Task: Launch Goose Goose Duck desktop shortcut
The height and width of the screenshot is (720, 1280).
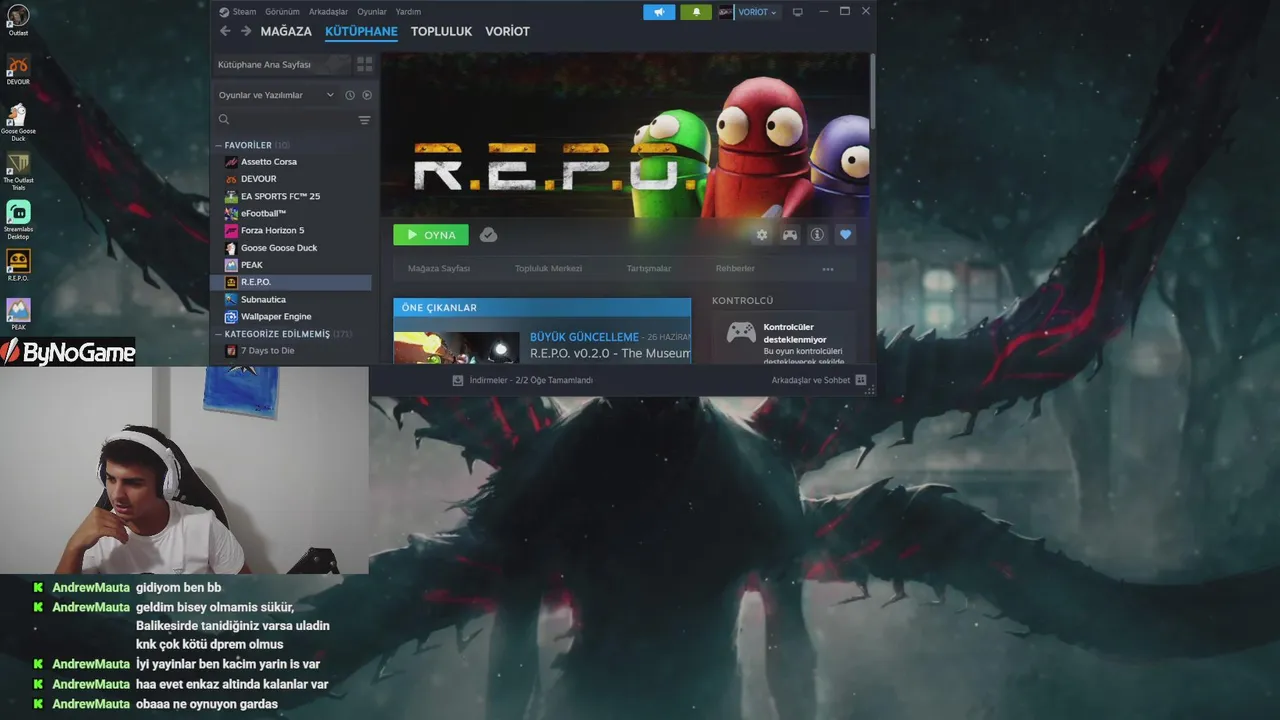Action: [x=18, y=122]
